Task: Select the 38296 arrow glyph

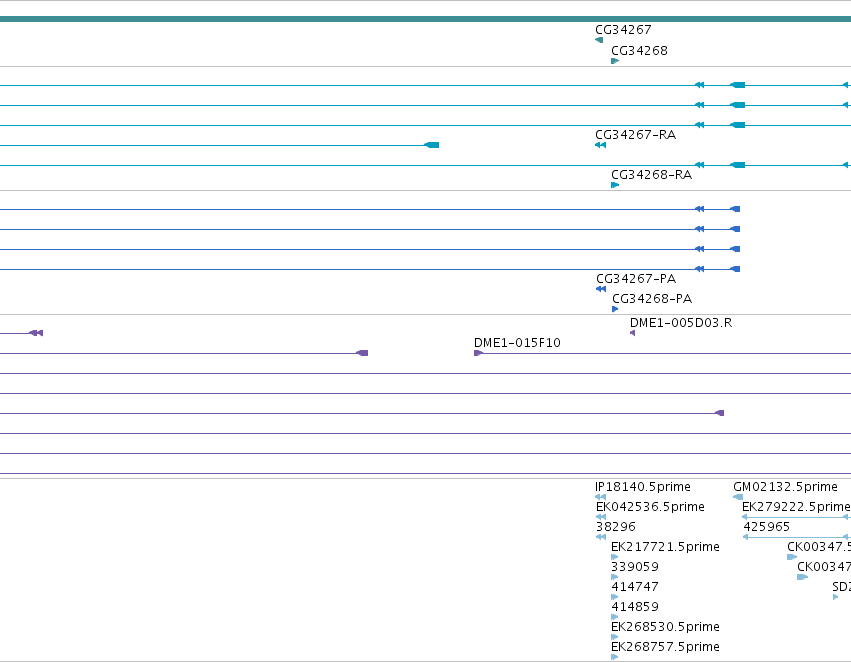Action: (x=601, y=537)
